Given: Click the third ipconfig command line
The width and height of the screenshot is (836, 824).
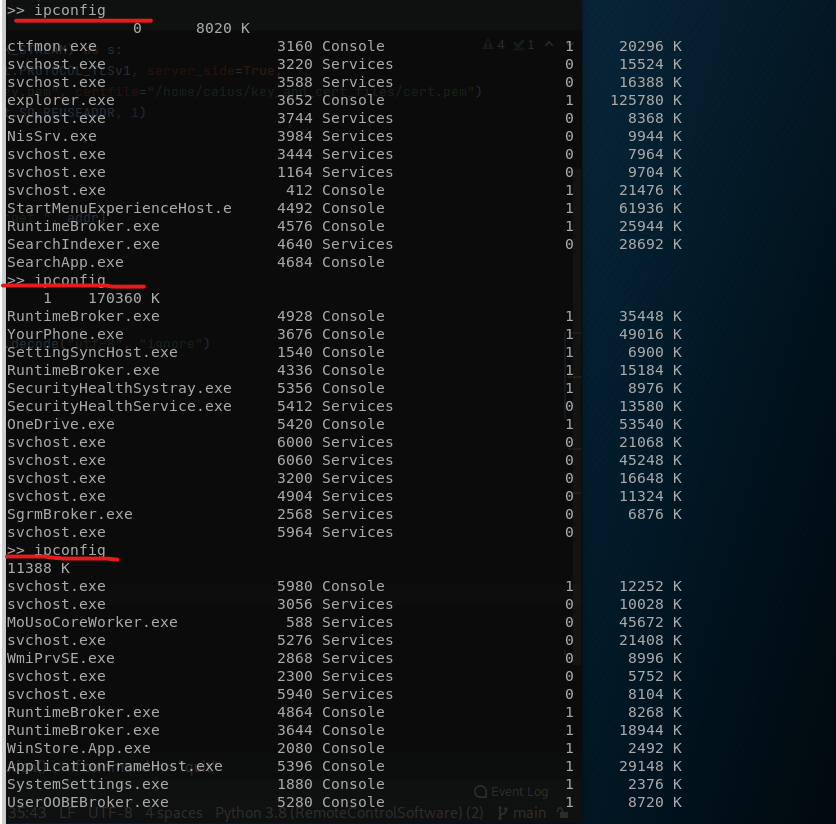Looking at the screenshot, I should coord(70,550).
